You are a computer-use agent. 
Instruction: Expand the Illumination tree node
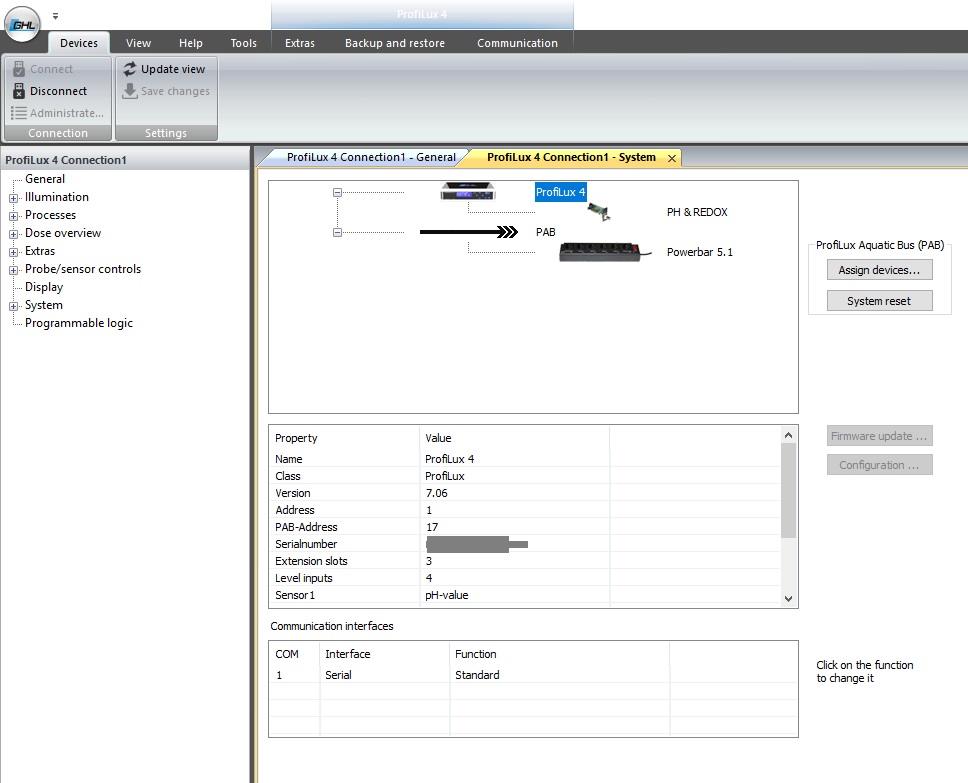13,198
